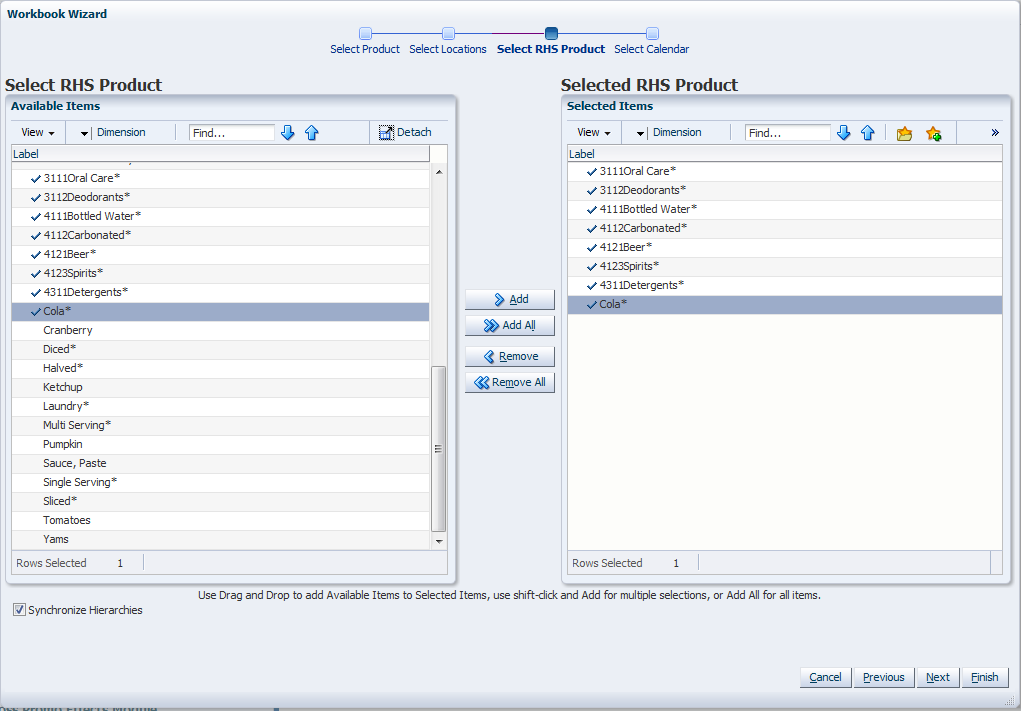Open Dimension dropdown in Selected Items
1021x711 pixels.
669,132
